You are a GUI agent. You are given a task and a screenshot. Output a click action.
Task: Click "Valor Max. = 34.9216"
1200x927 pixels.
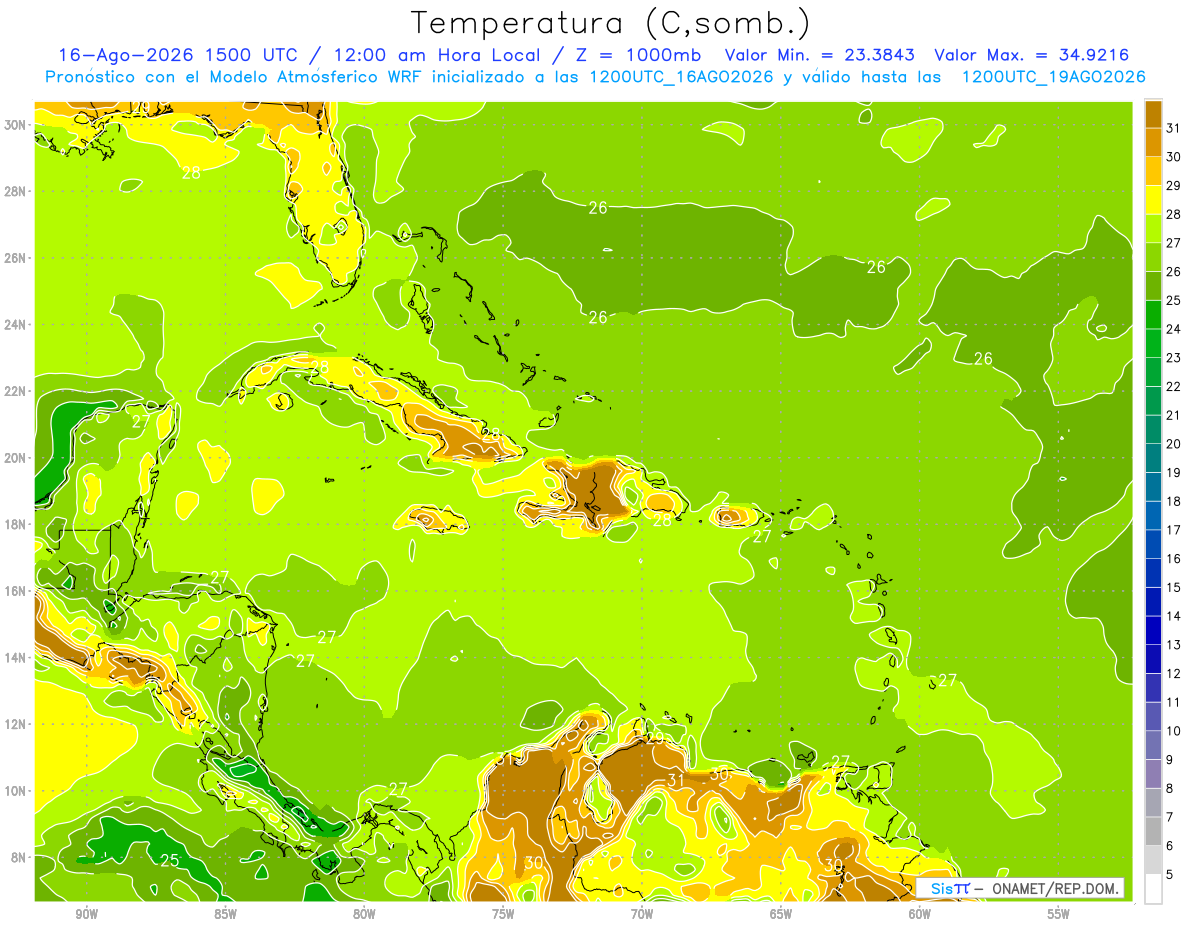click(1032, 55)
